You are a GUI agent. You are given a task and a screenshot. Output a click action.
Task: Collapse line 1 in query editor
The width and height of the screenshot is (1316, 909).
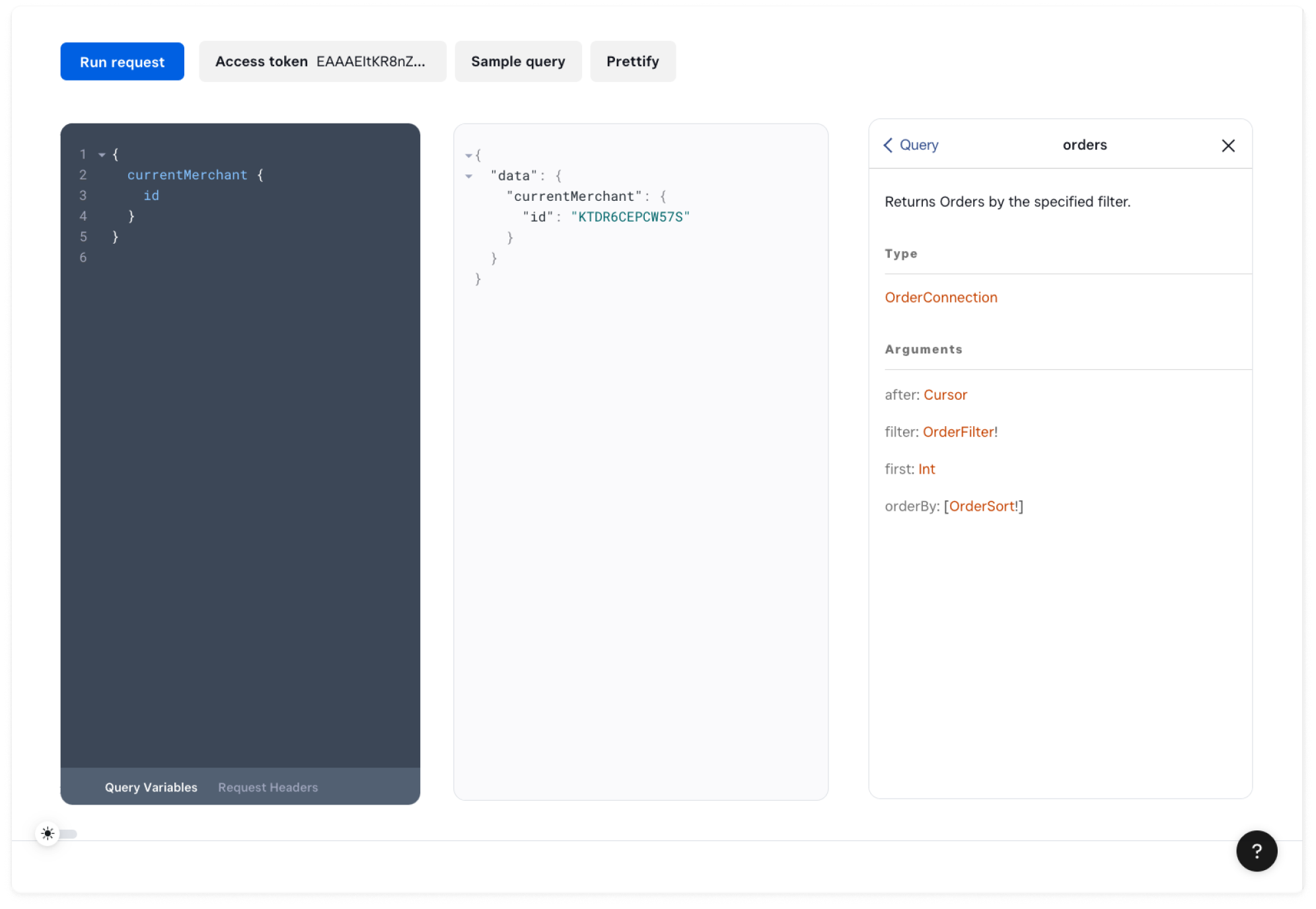tap(102, 155)
